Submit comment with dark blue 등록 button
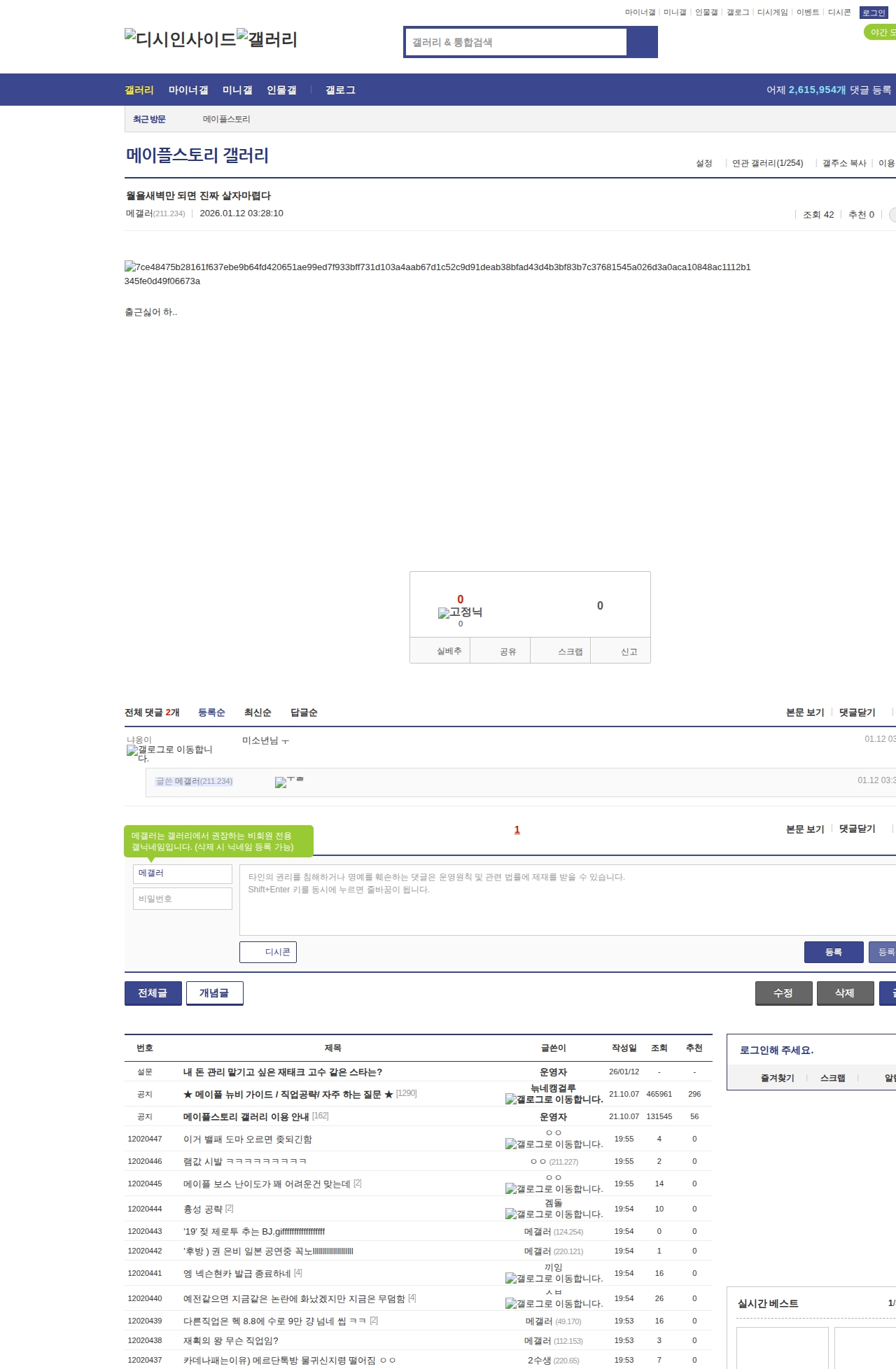Image resolution: width=896 pixels, height=1369 pixels. (834, 952)
